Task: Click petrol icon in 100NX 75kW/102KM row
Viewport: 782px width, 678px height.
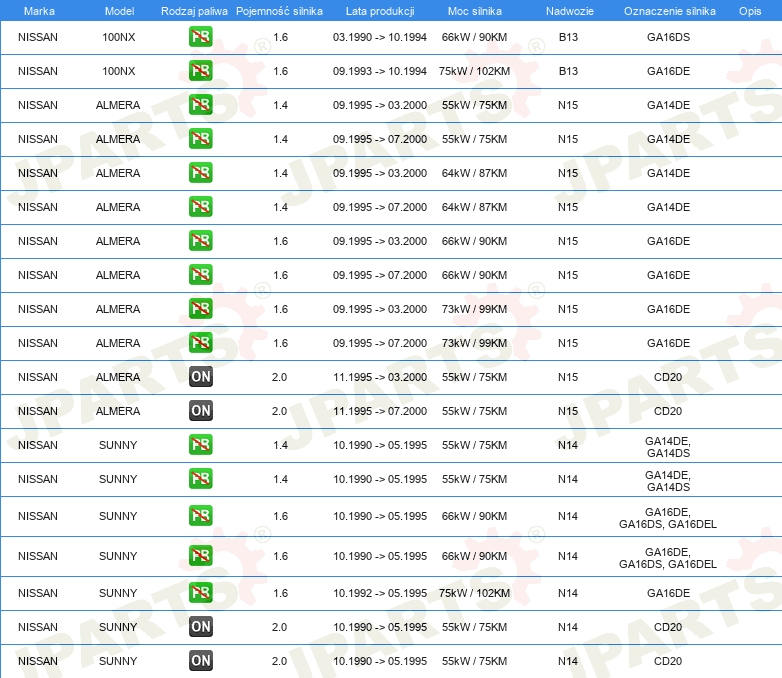Action: pyautogui.click(x=200, y=71)
